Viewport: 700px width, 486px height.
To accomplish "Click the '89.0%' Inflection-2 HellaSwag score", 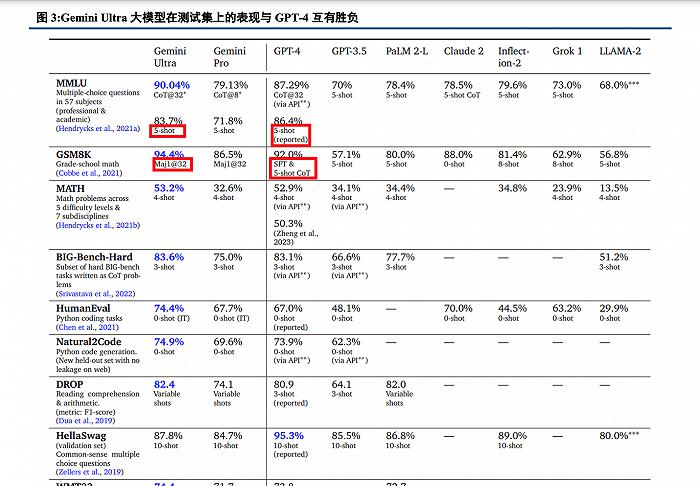I will [x=512, y=436].
